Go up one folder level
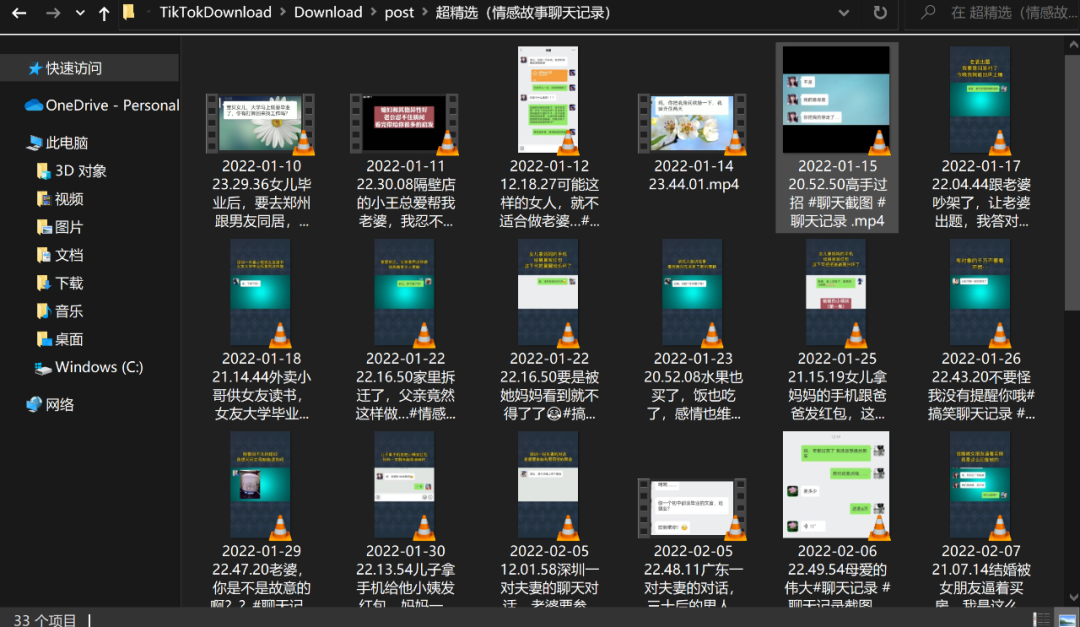 (x=104, y=12)
